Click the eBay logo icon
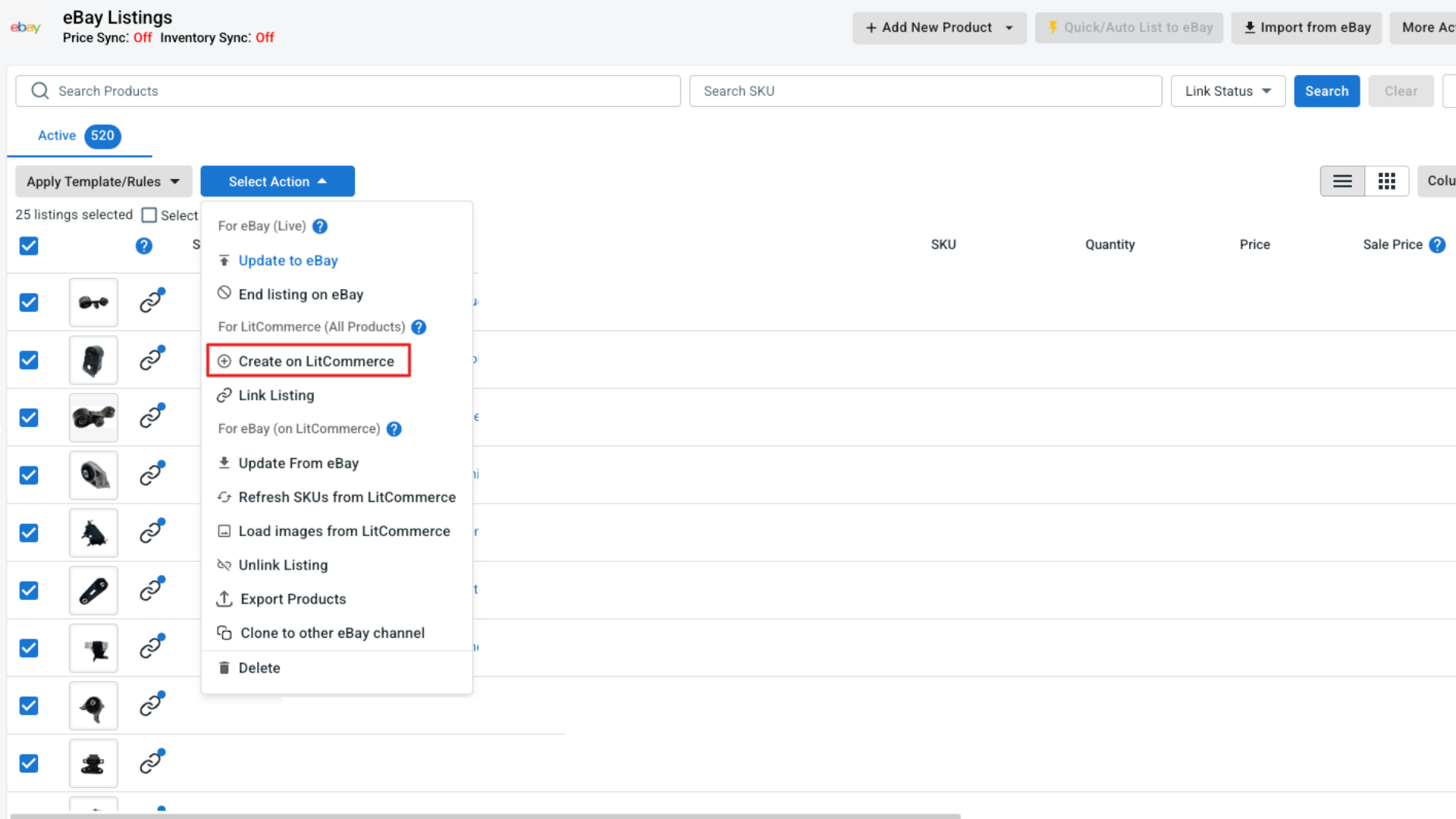1456x819 pixels. click(x=25, y=27)
